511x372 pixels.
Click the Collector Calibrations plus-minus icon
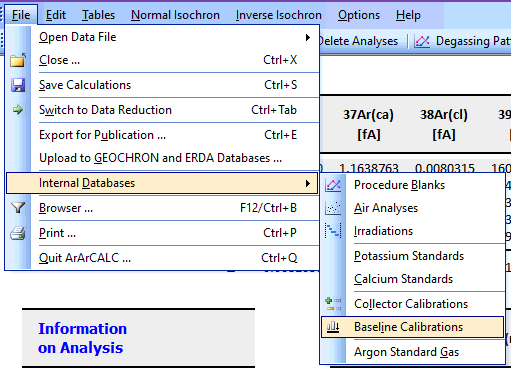(x=333, y=304)
